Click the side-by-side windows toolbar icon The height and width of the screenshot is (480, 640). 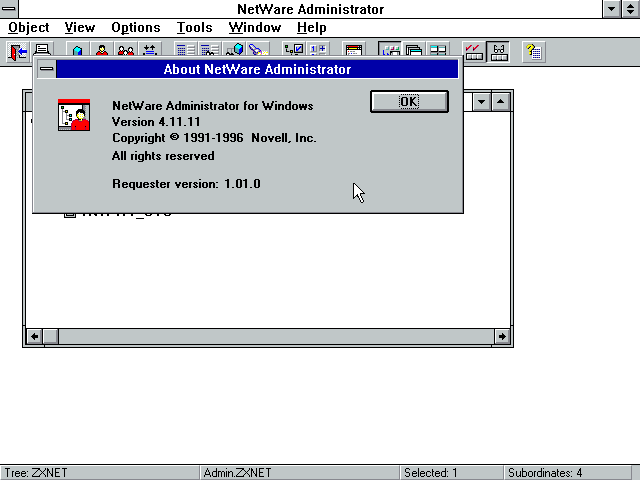point(438,50)
